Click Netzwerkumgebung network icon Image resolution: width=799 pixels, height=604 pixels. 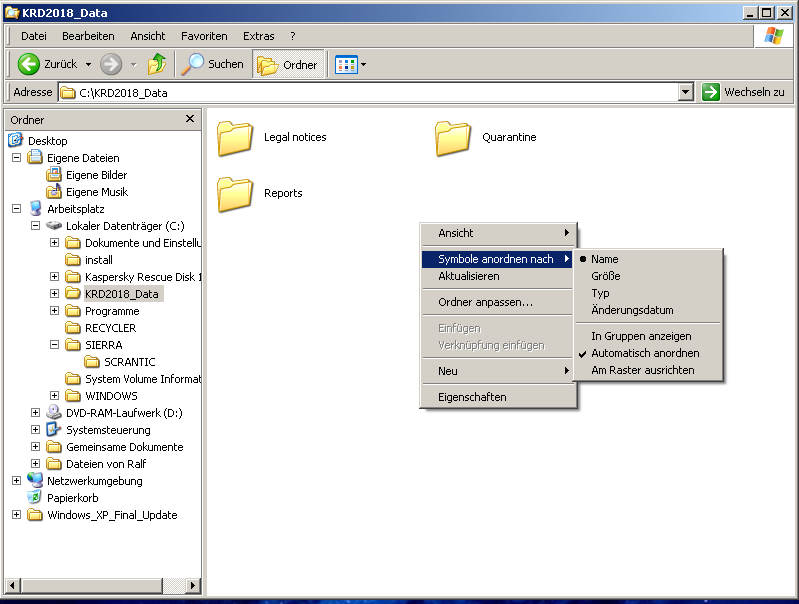click(x=35, y=480)
